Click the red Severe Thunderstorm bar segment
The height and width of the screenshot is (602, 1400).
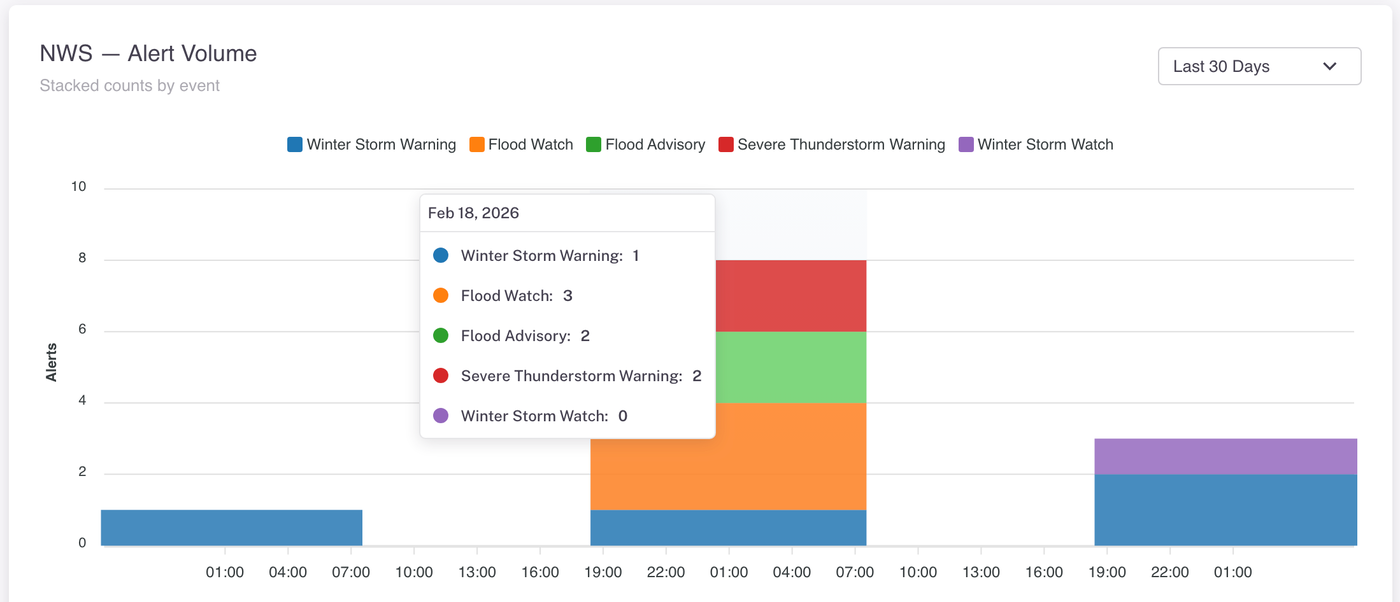[790, 295]
